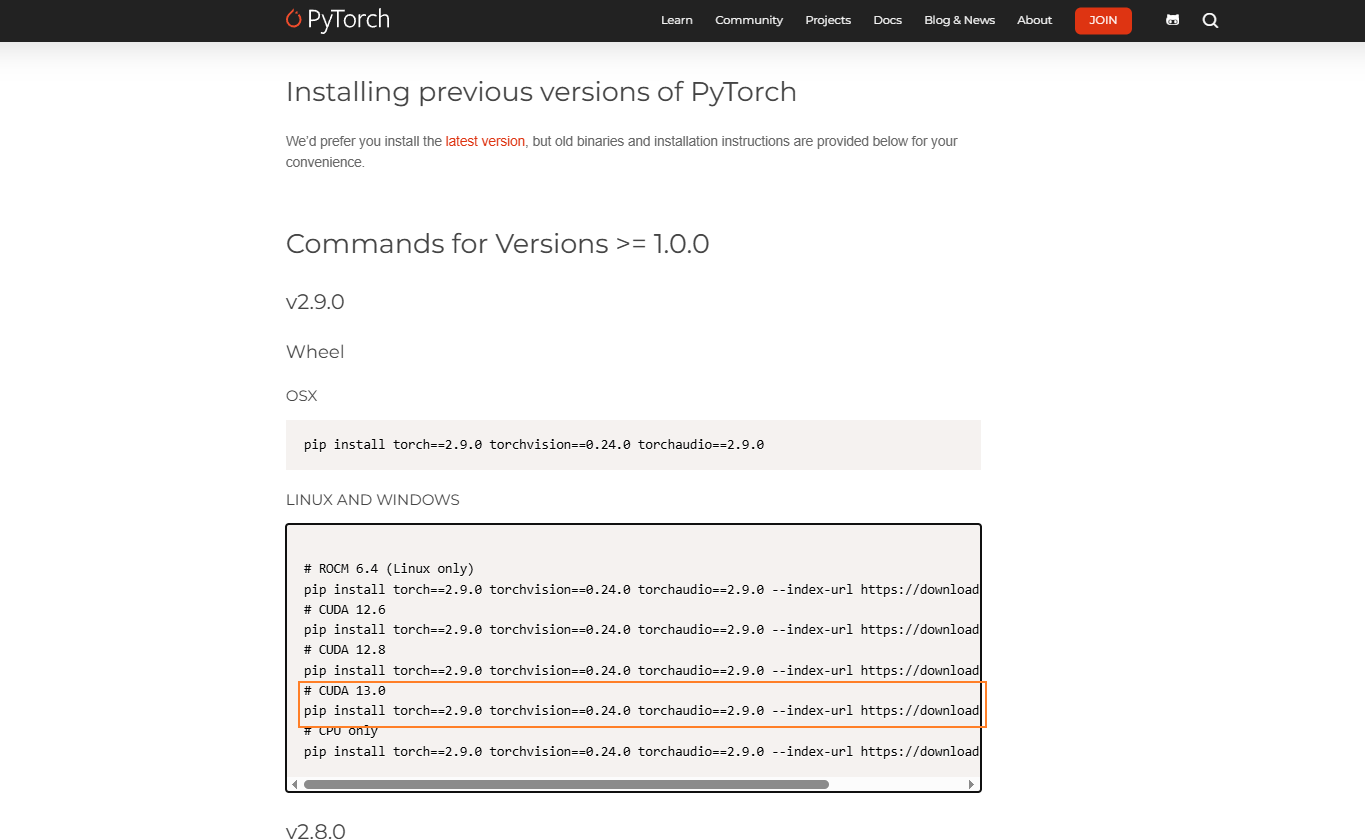Expand the Community menu
The image size is (1365, 839).
(748, 20)
